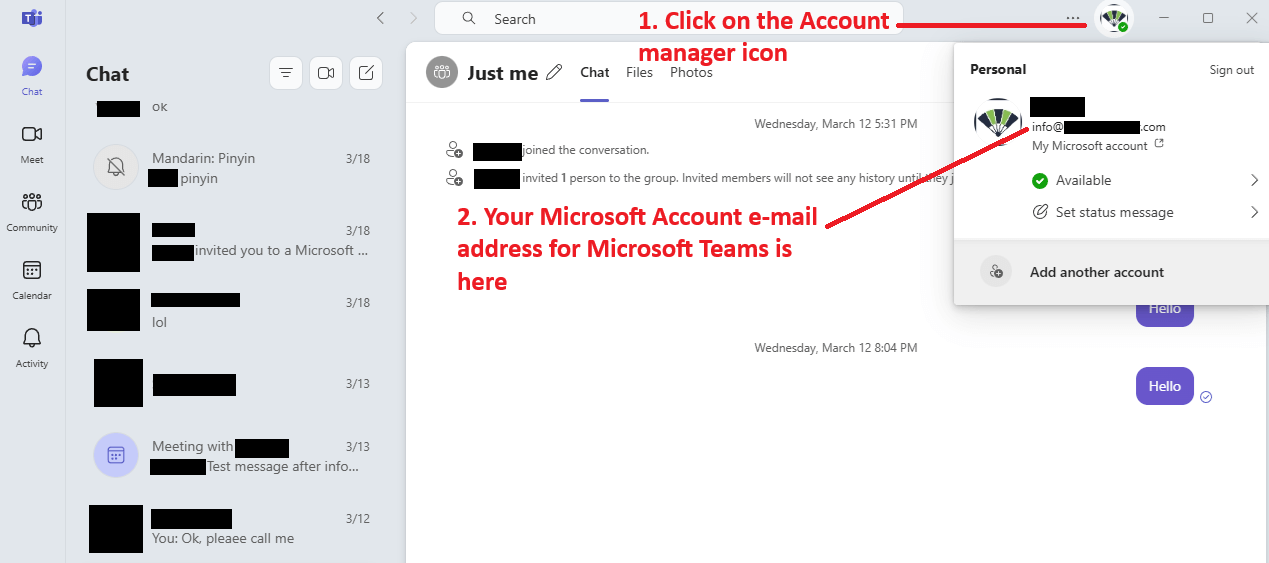This screenshot has height=563, width=1269.
Task: Go back with the left arrow
Action: point(380,18)
